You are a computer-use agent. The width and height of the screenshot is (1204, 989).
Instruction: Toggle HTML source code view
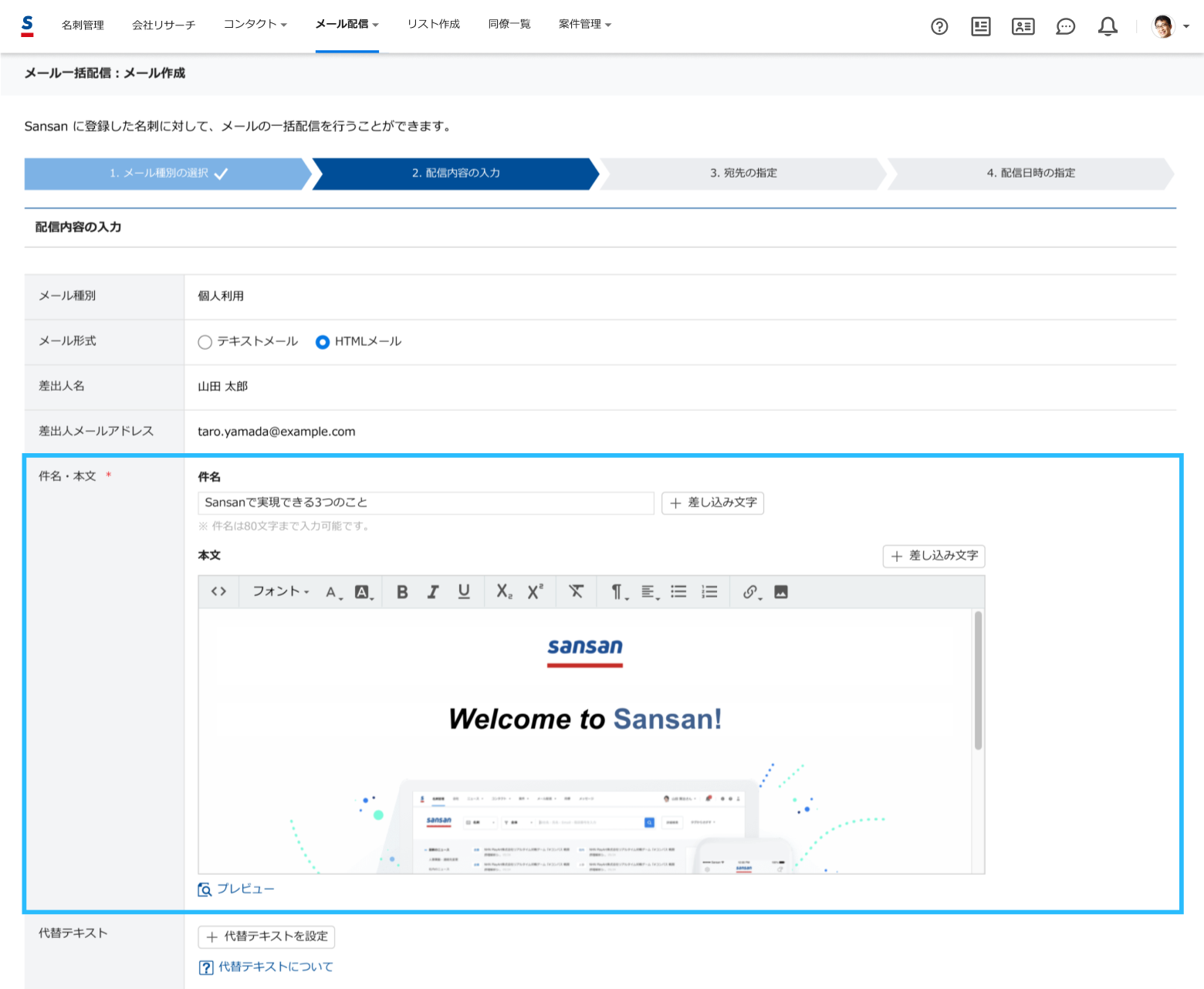tap(219, 591)
